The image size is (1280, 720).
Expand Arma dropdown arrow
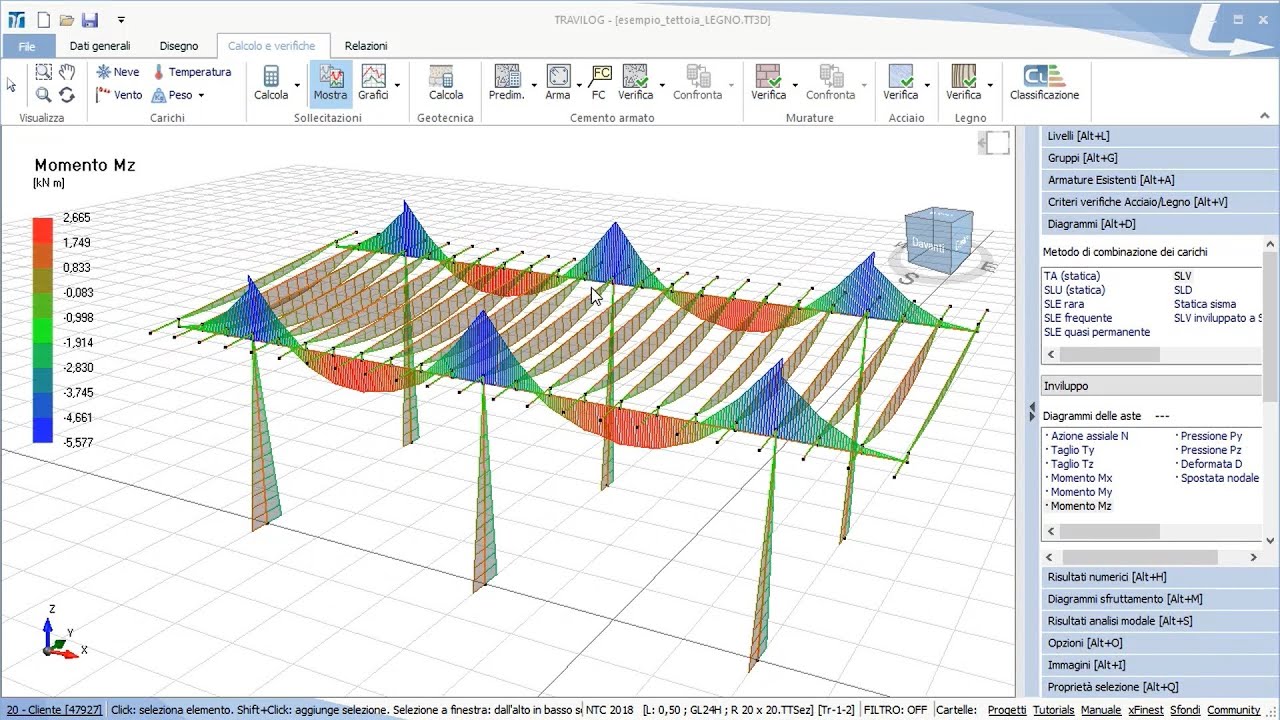[579, 86]
